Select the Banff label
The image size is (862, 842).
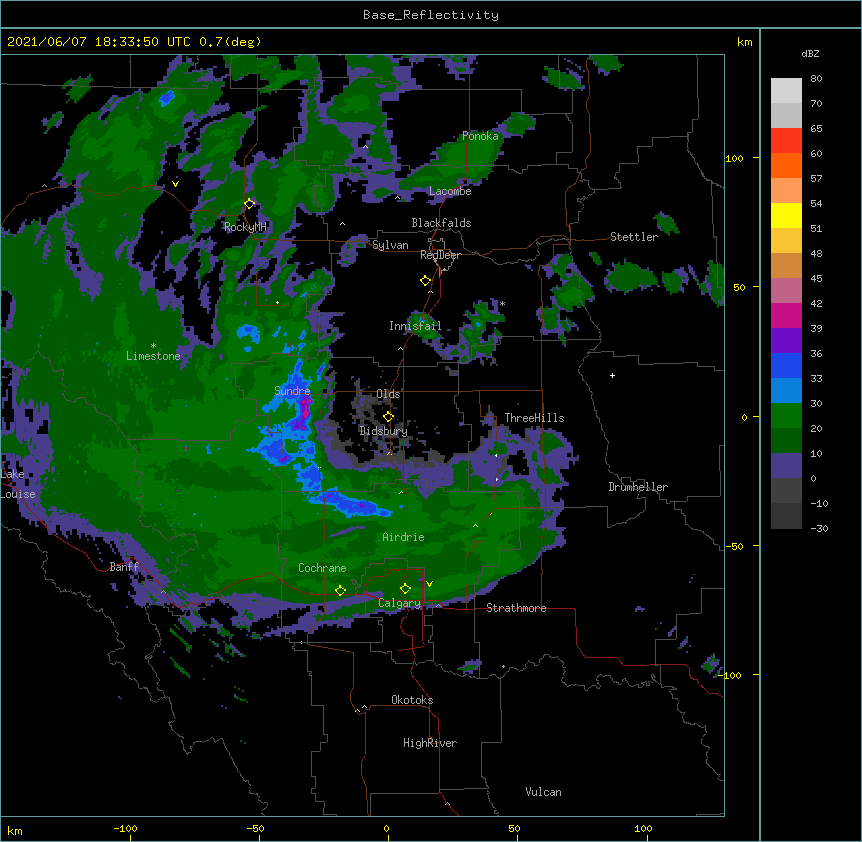coord(124,567)
